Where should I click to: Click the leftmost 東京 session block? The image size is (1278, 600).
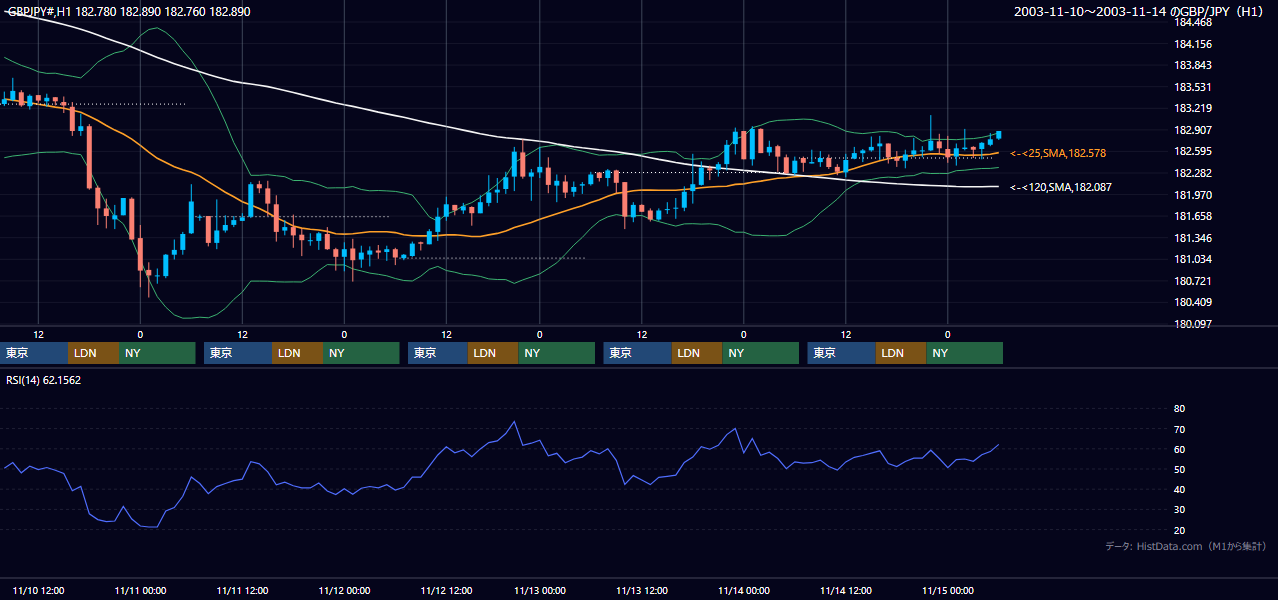tap(34, 353)
